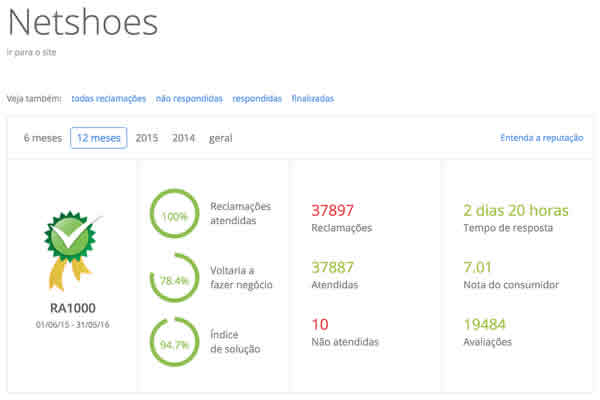
Task: Switch to the 6 meses tab
Action: [x=41, y=138]
